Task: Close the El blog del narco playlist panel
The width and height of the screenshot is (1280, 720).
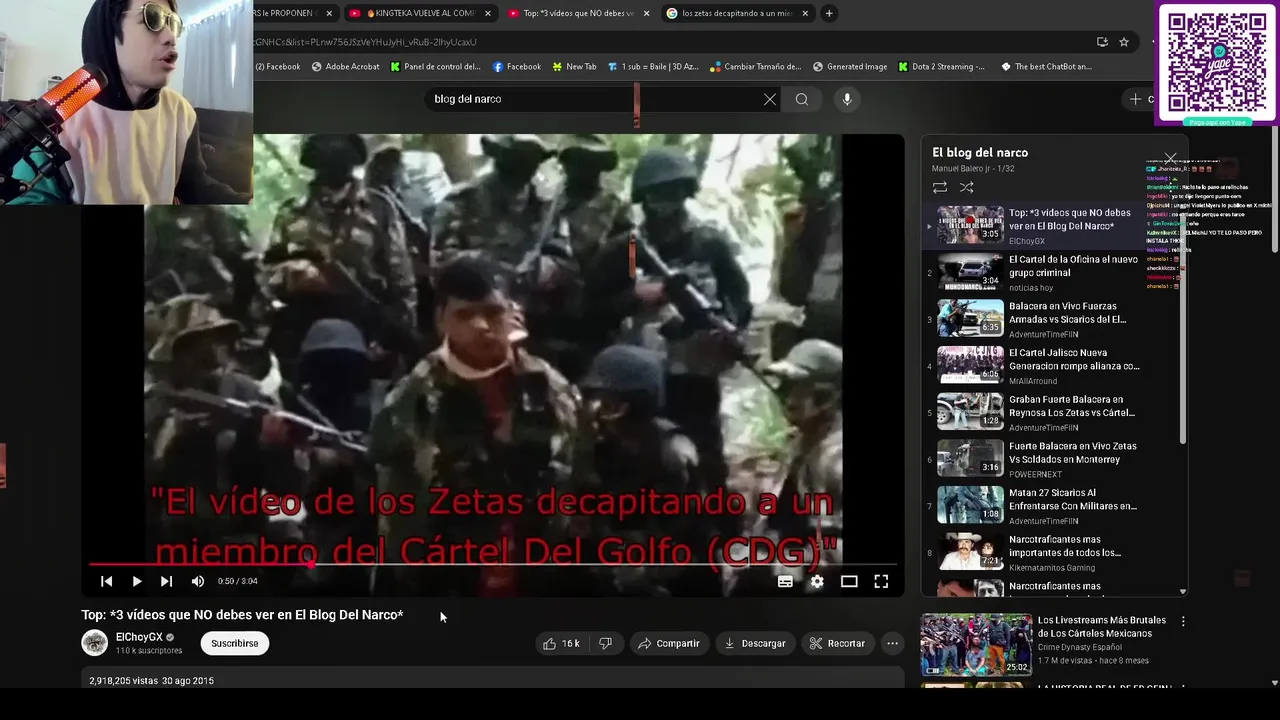Action: (x=1170, y=158)
